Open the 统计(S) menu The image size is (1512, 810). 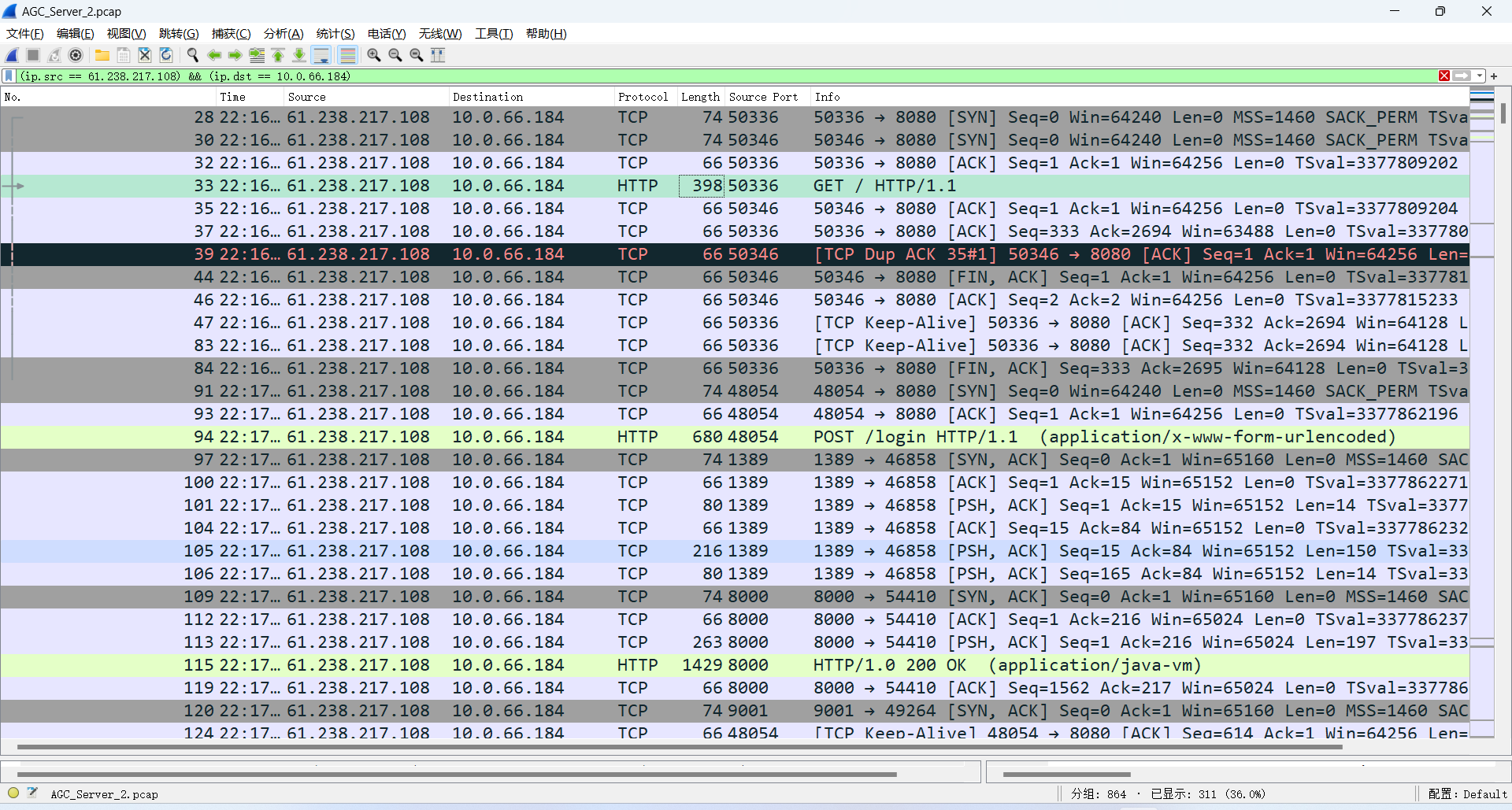click(x=335, y=34)
